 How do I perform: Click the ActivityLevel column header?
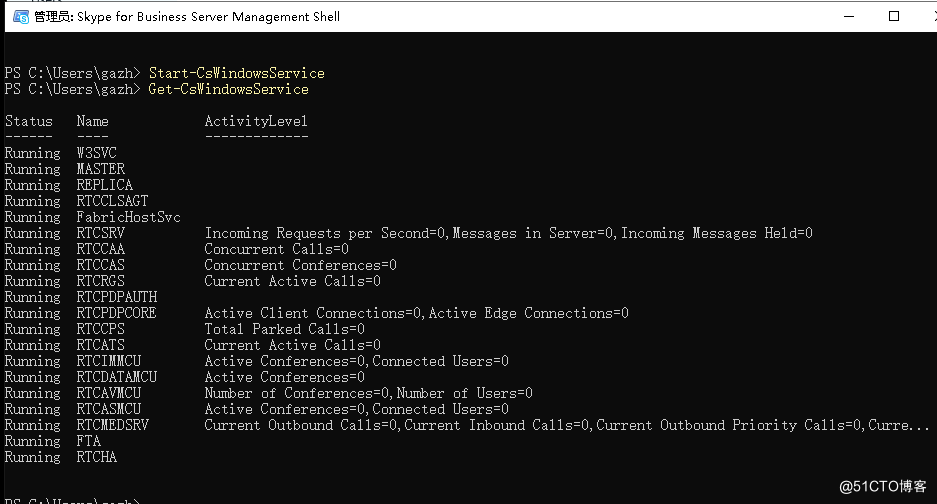[256, 121]
